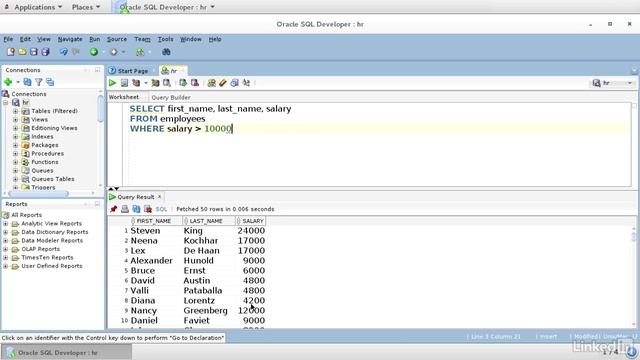Expand the OLAP Reports folder

(x=5, y=249)
